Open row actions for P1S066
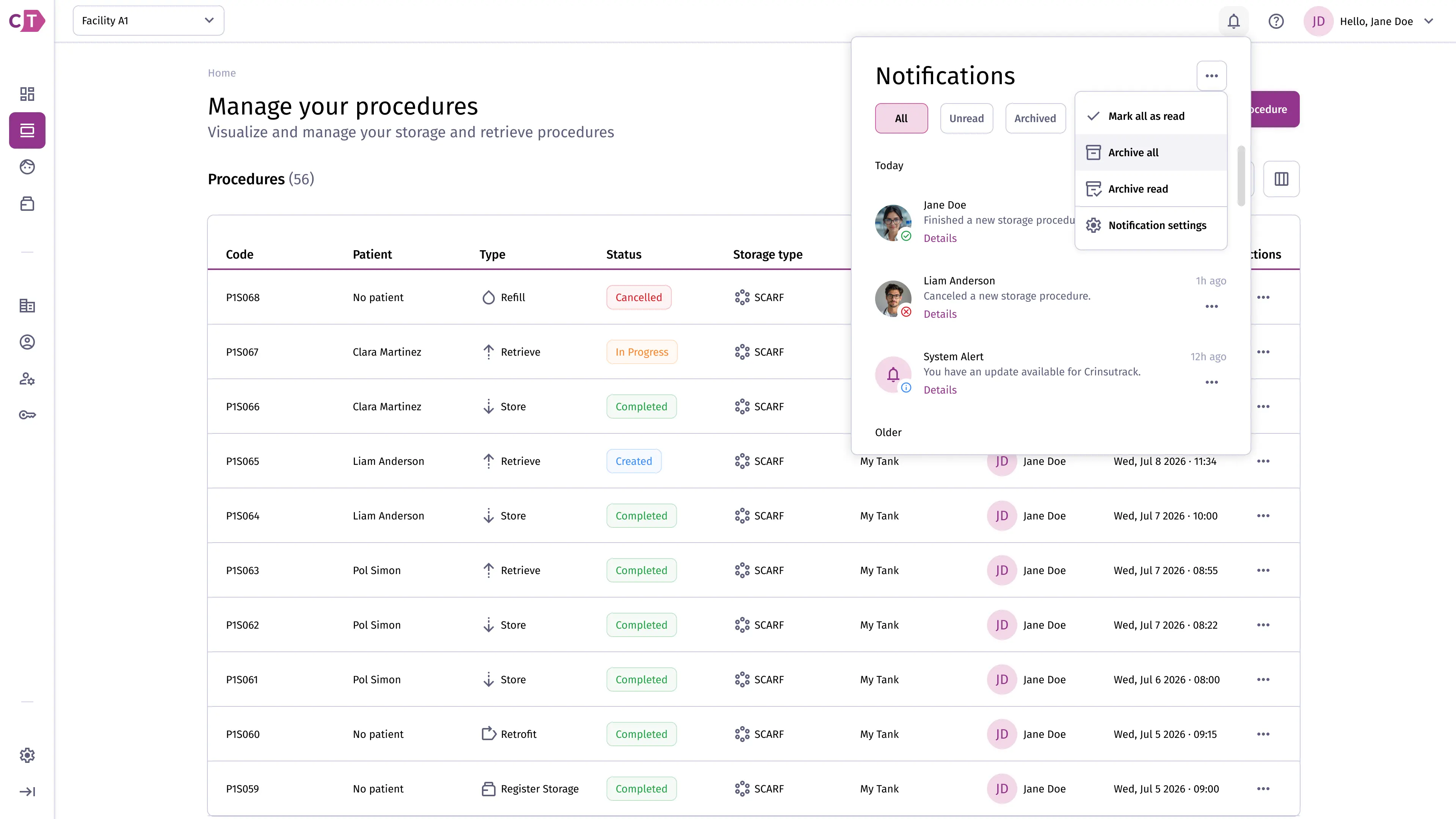 1263,406
